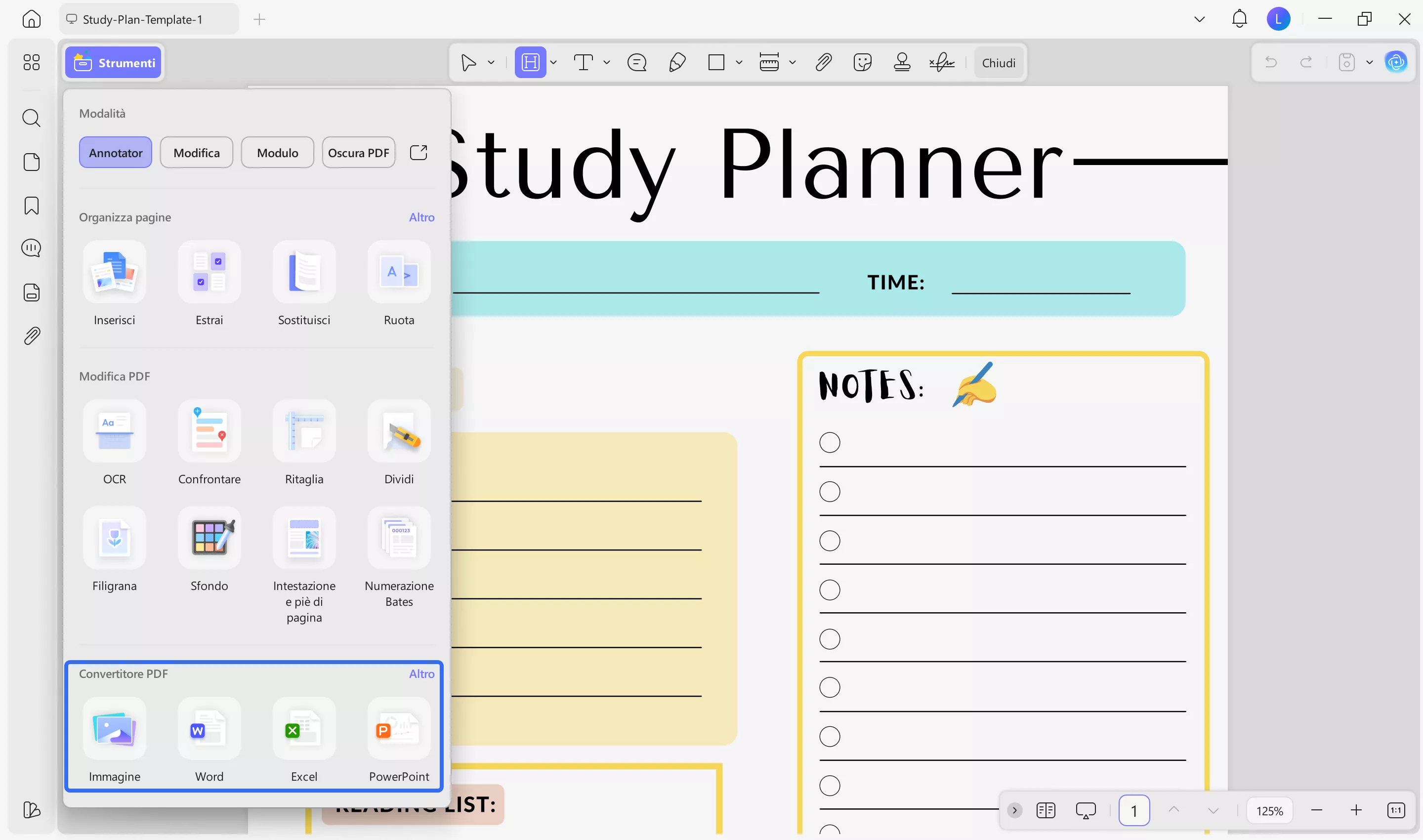Open page thumbnails from the sidebar
Screen dimensions: 1423x840
[x=31, y=162]
